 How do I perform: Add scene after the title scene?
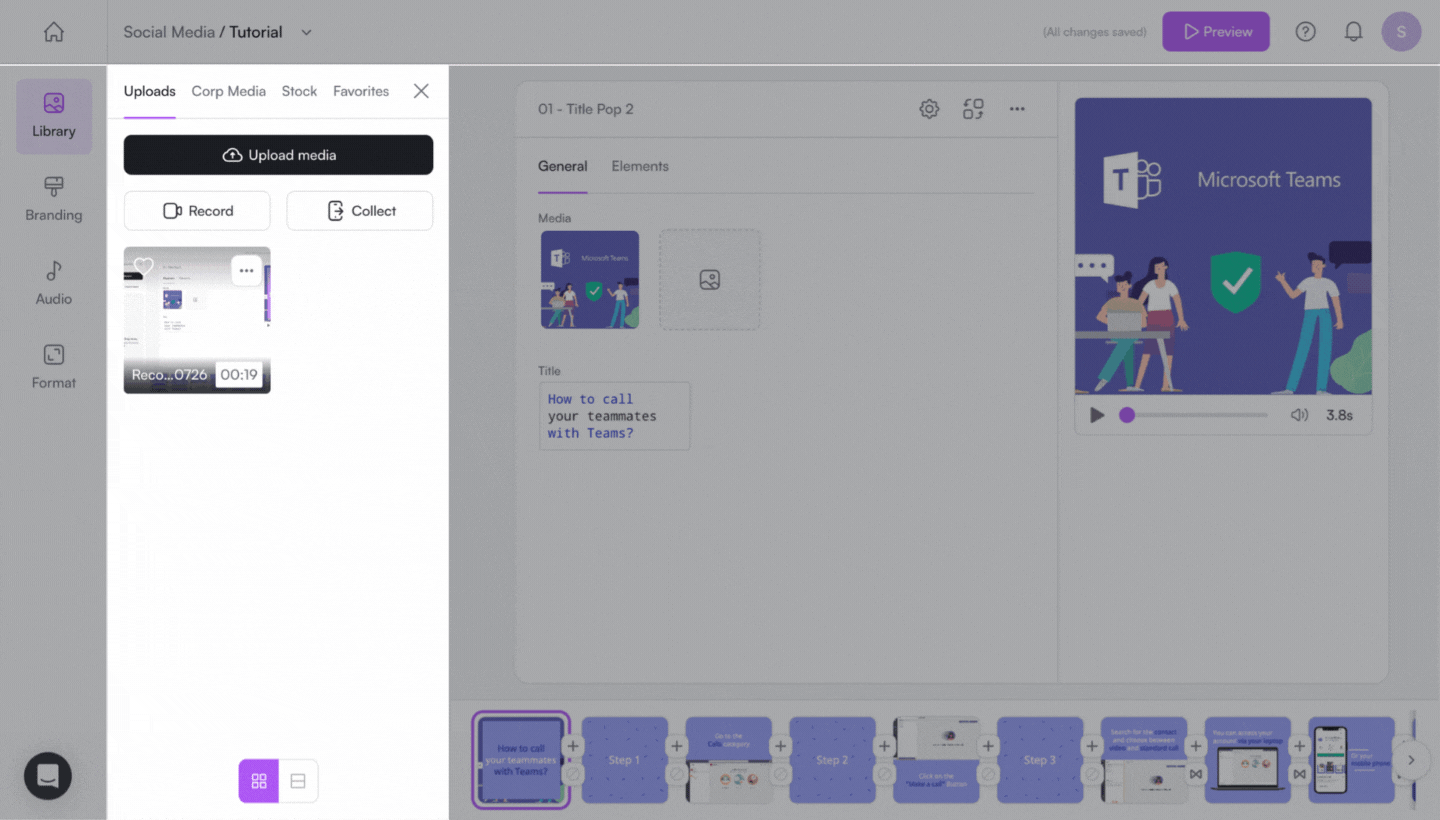pyautogui.click(x=573, y=746)
